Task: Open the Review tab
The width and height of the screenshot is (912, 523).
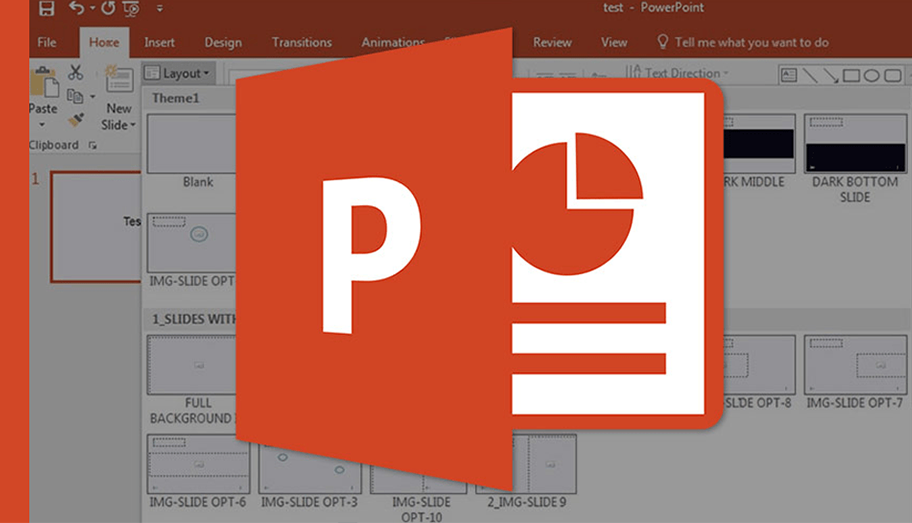Action: 552,42
